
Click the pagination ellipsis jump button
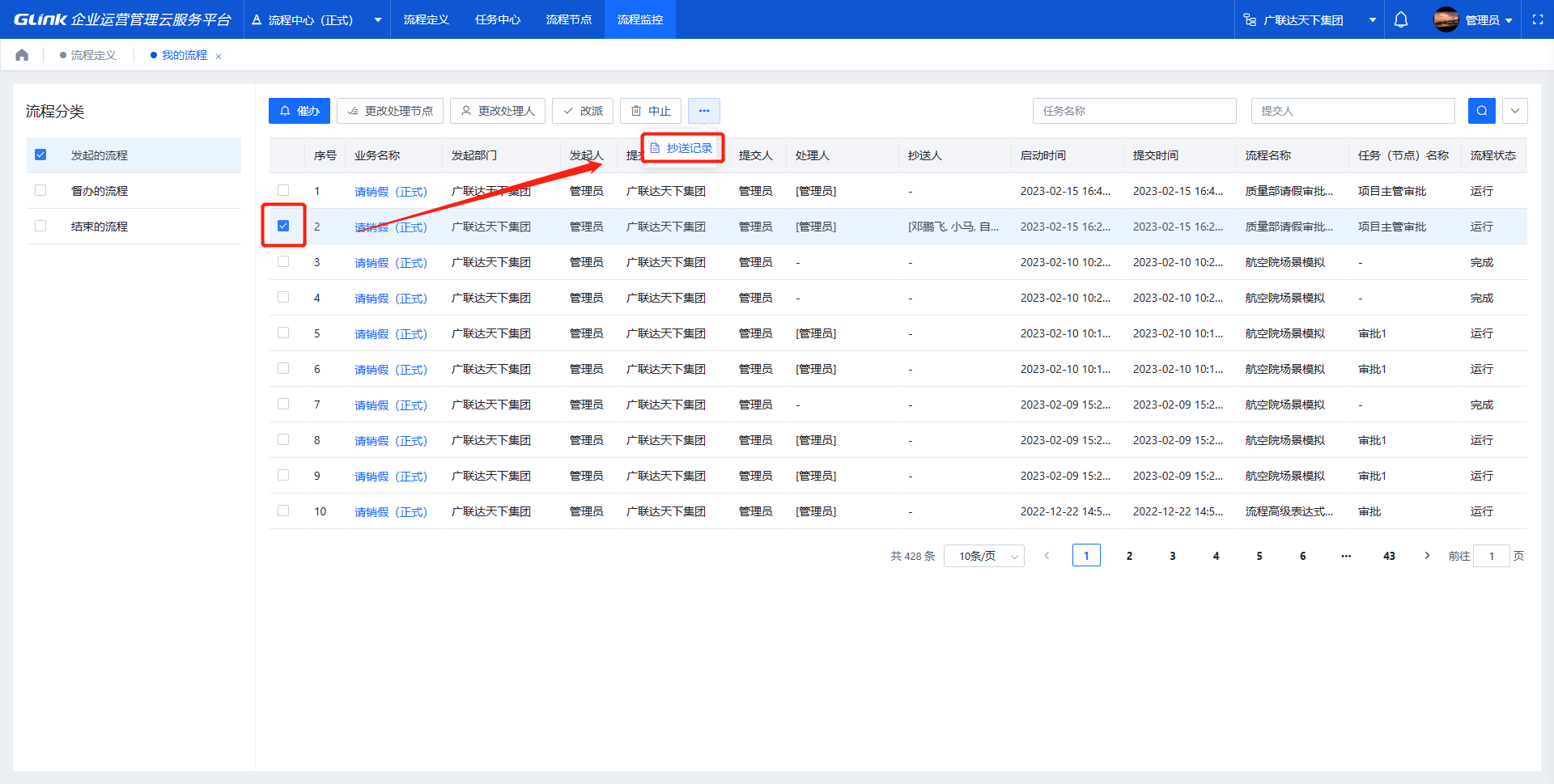(x=1346, y=556)
